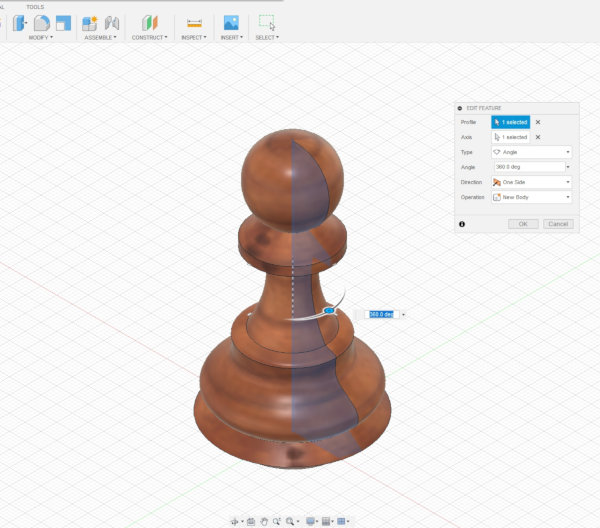Switch to the Tools tab
Image resolution: width=600 pixels, height=528 pixels.
(35, 6)
